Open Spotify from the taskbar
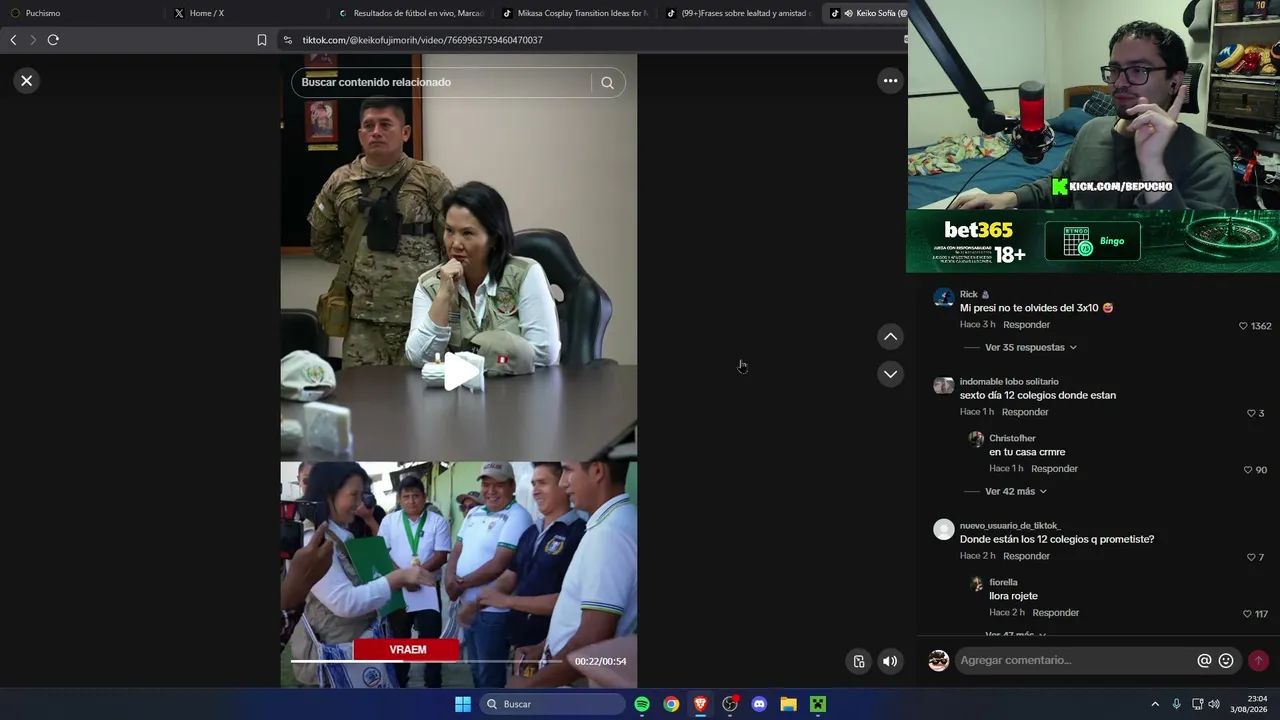The height and width of the screenshot is (720, 1280). coord(642,704)
